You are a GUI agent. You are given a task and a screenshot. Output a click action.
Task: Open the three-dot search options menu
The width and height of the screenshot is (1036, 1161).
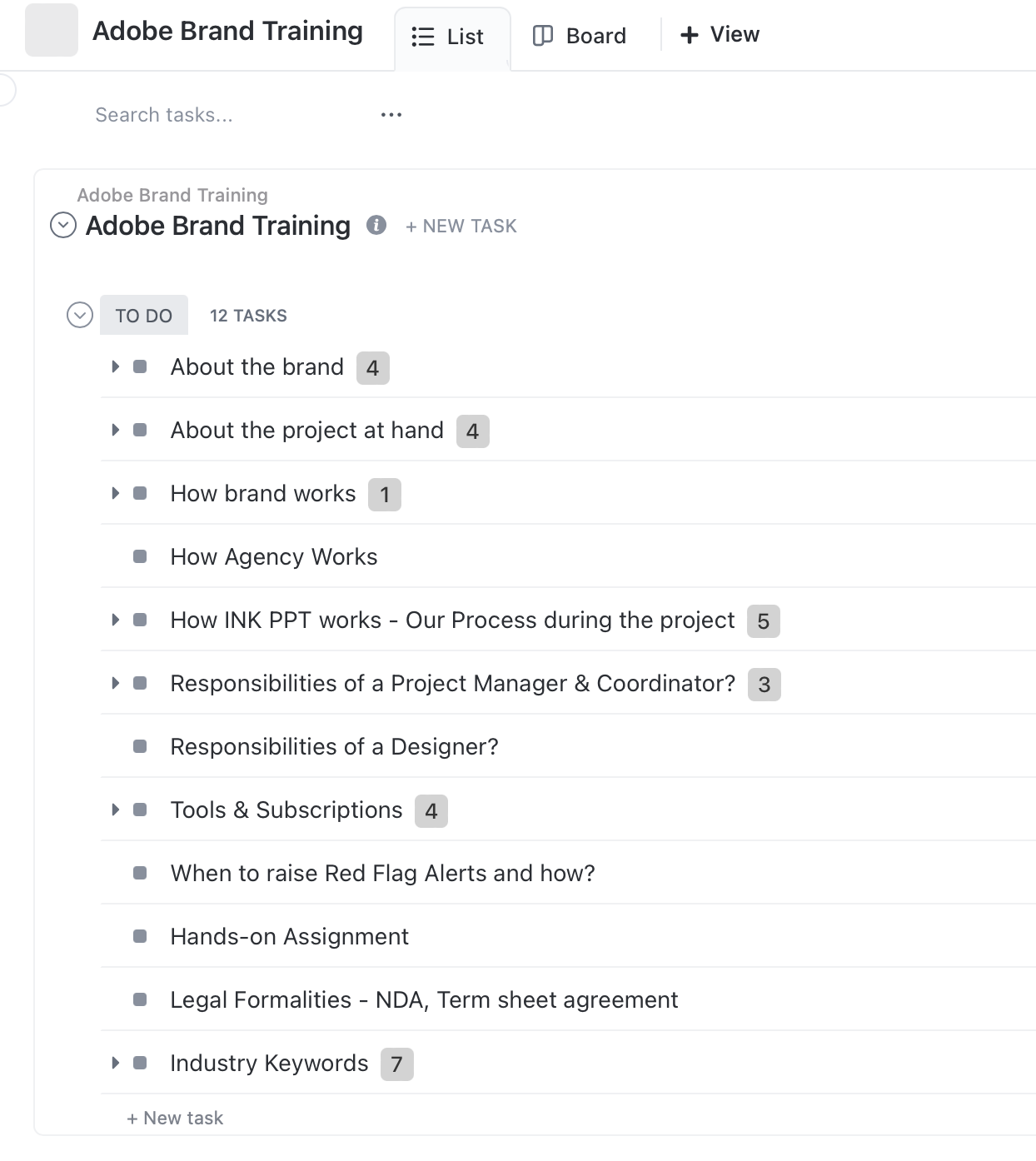tap(391, 115)
